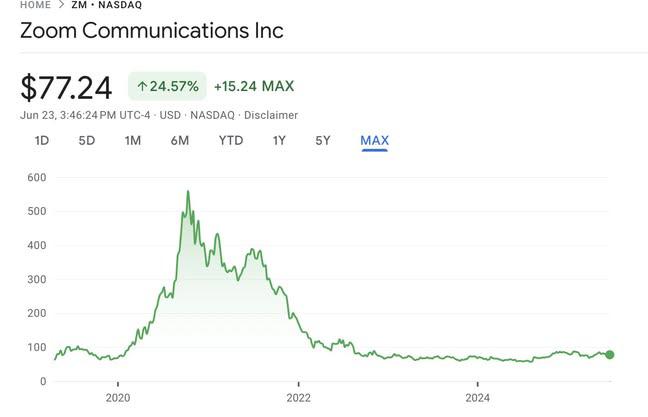Click the chart's highest peak
Image resolution: width=648 pixels, height=417 pixels.
click(x=188, y=192)
